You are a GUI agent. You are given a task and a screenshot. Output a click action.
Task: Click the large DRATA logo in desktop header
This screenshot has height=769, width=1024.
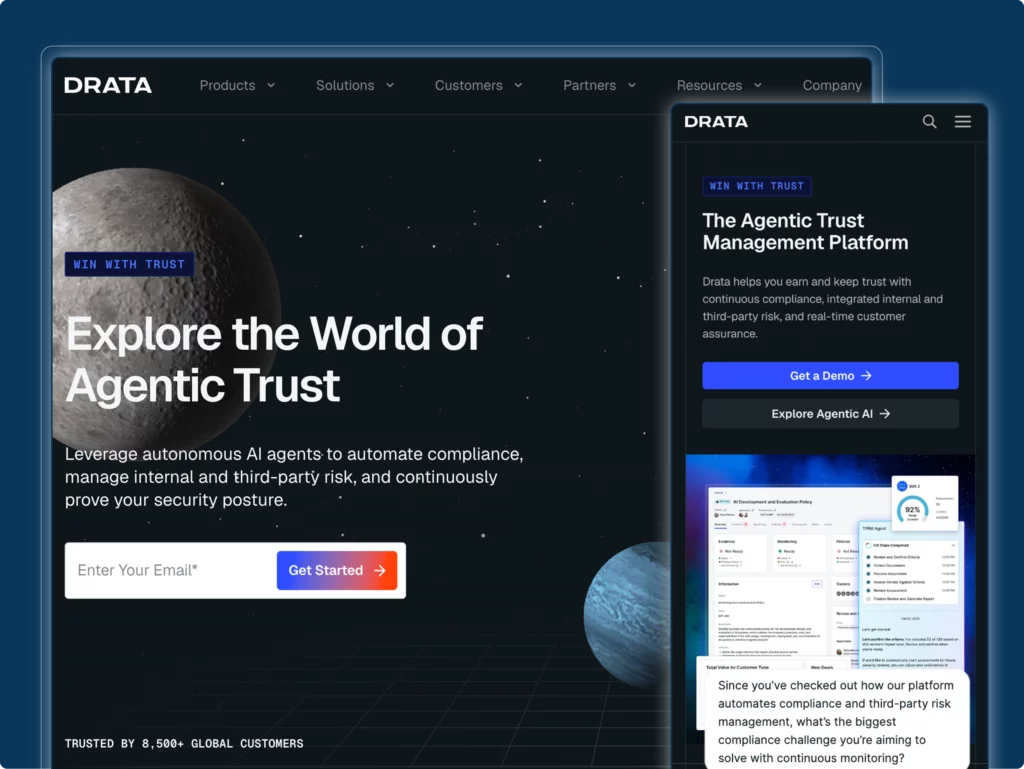(108, 86)
